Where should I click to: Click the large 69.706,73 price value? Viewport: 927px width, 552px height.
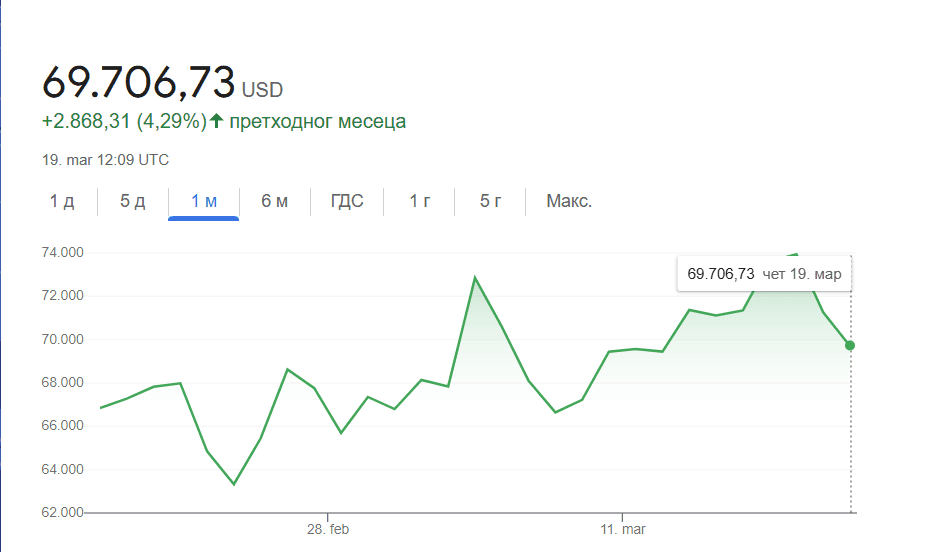coord(138,82)
